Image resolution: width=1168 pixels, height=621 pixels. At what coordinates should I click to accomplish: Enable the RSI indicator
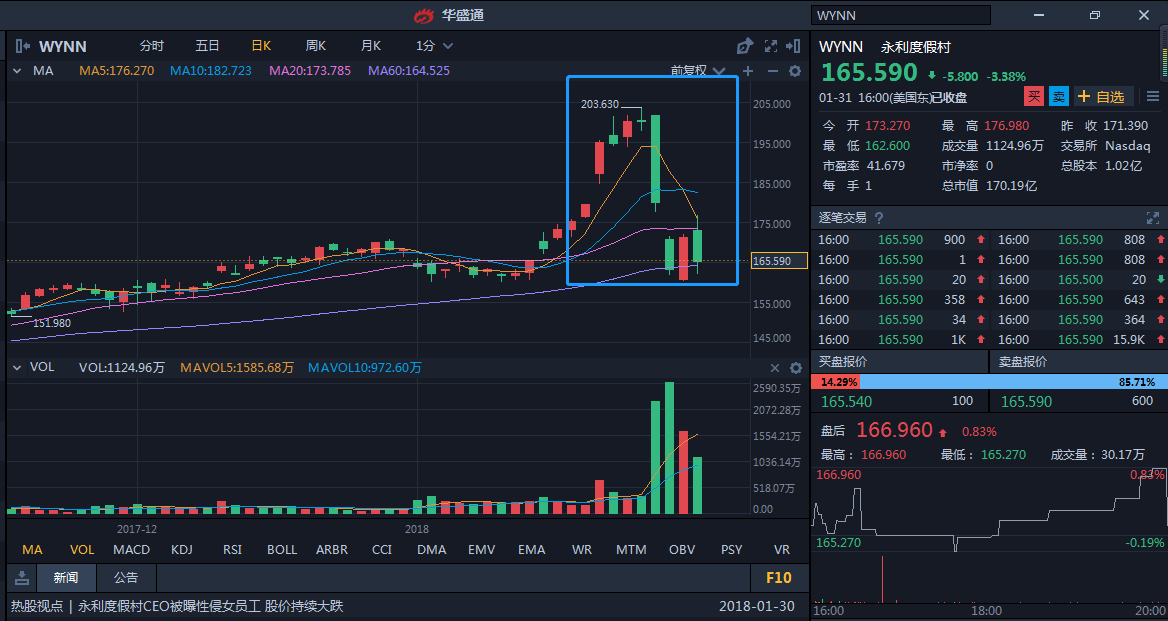pyautogui.click(x=232, y=550)
